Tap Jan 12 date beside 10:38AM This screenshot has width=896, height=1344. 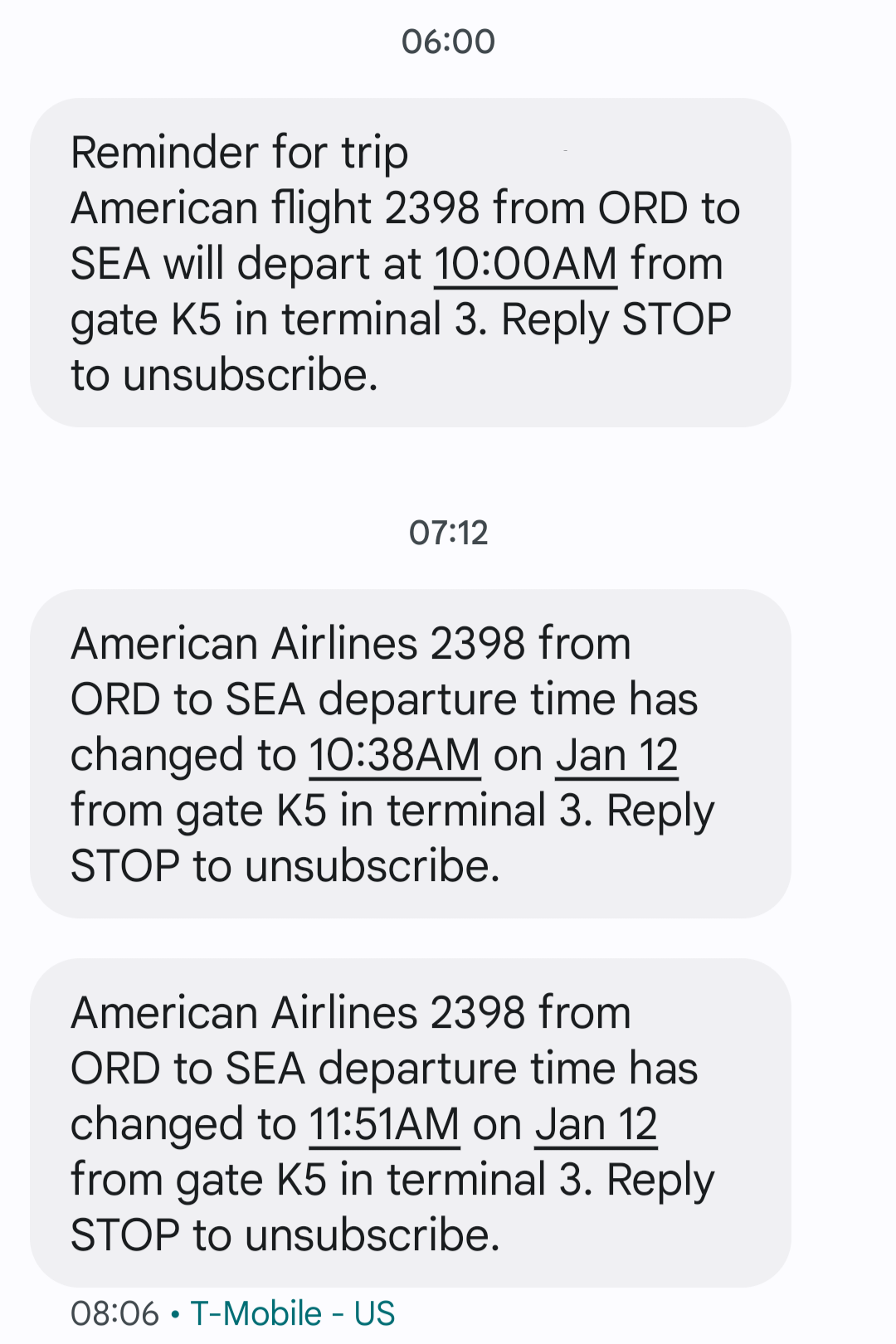click(x=617, y=756)
